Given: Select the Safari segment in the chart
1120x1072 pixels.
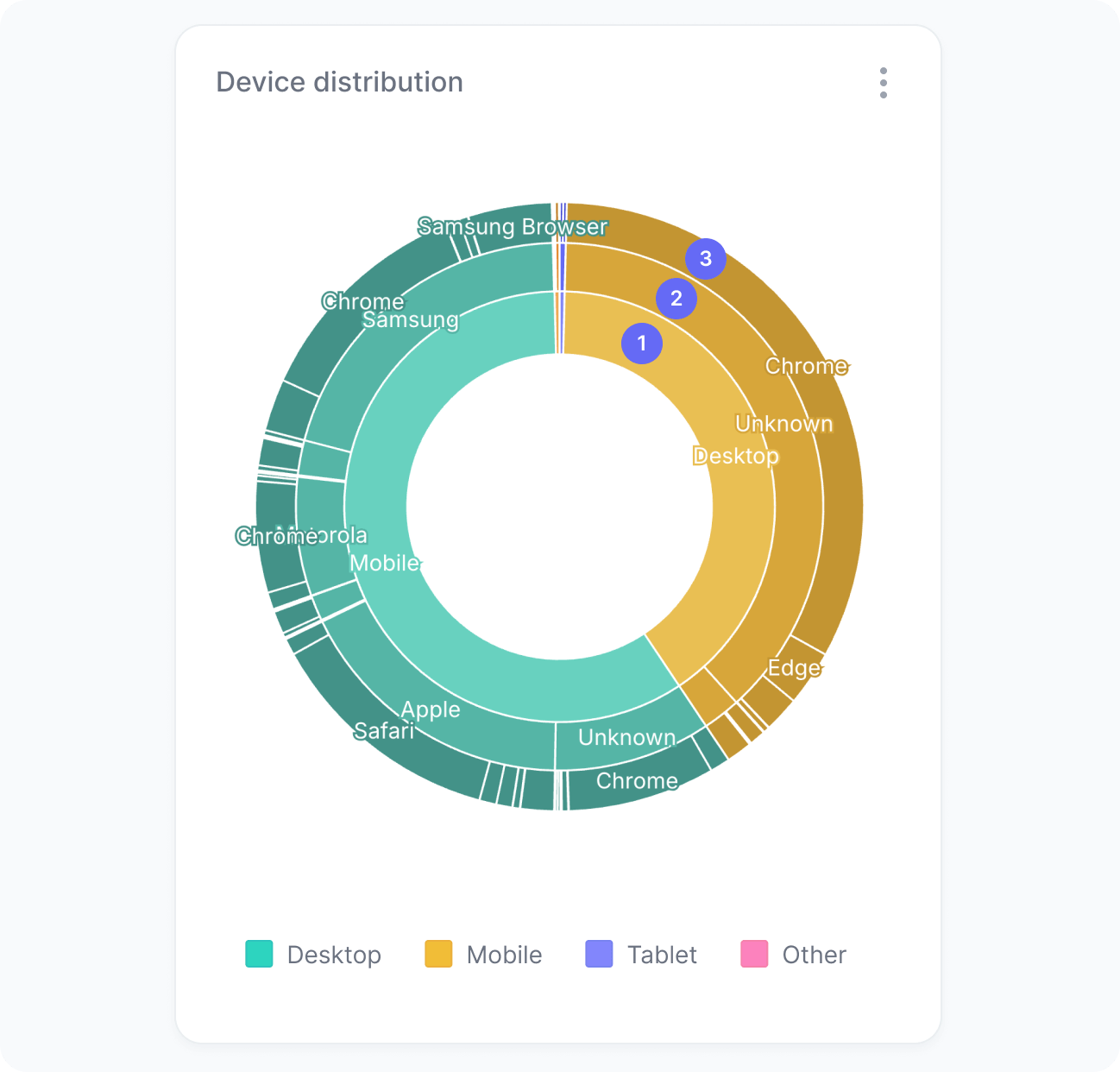Looking at the screenshot, I should [385, 730].
